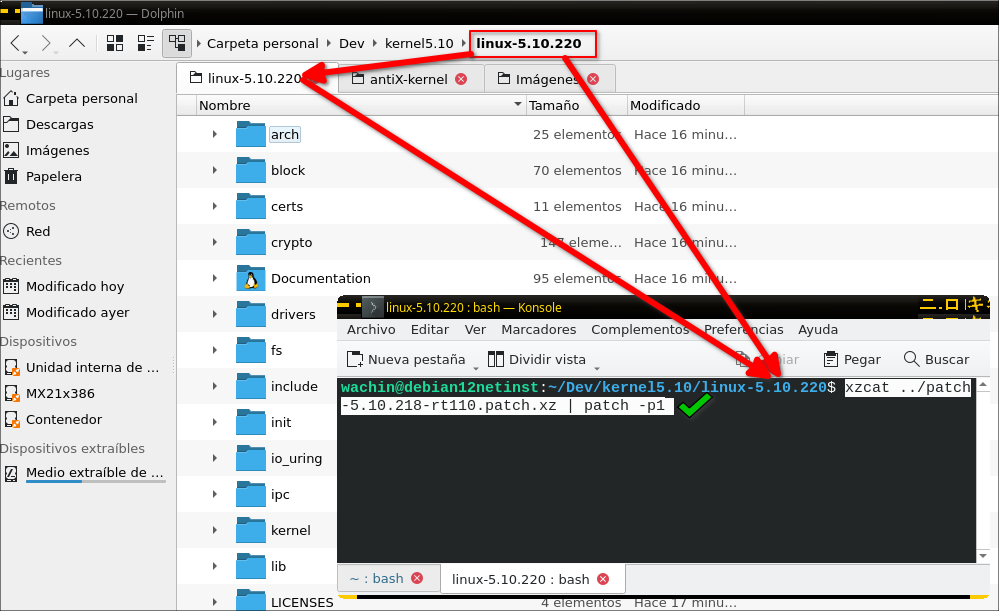
Task: Click Buscar search in Konsole toolbar
Action: point(937,359)
